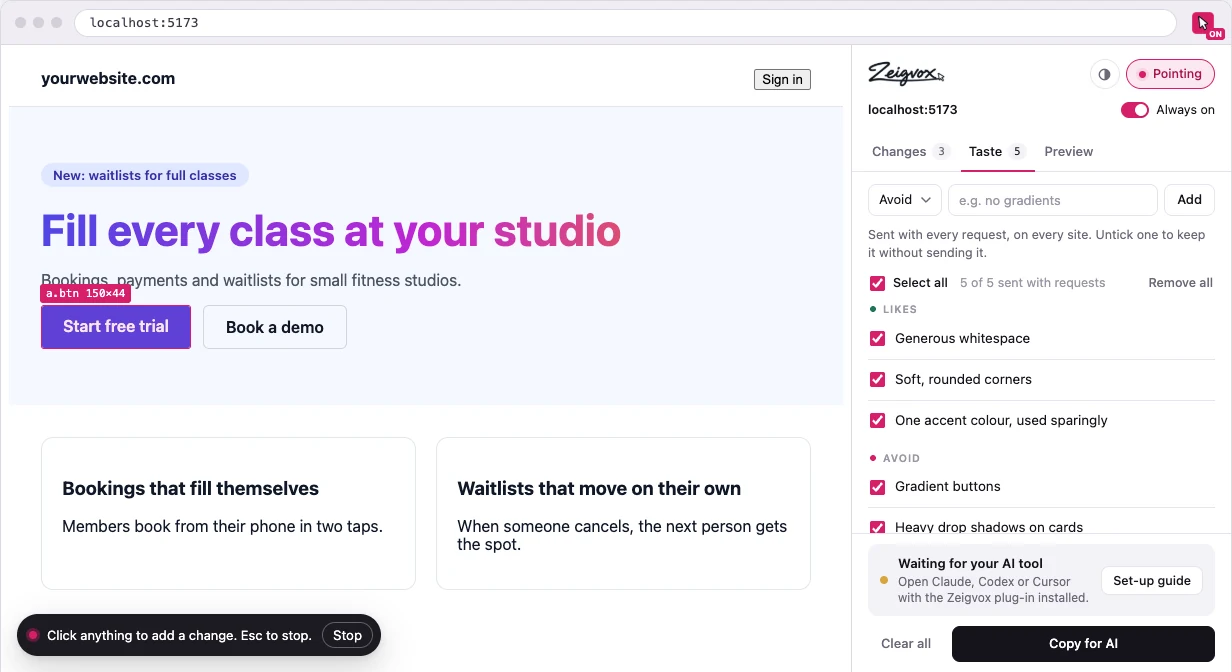1232x672 pixels.
Task: Click the Zeigvox logo in the panel
Action: [906, 73]
